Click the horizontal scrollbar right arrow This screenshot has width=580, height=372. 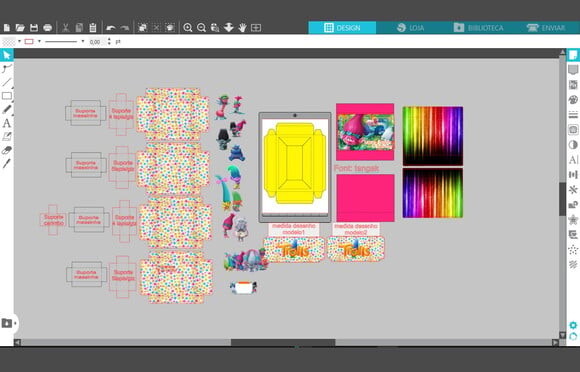[x=555, y=342]
